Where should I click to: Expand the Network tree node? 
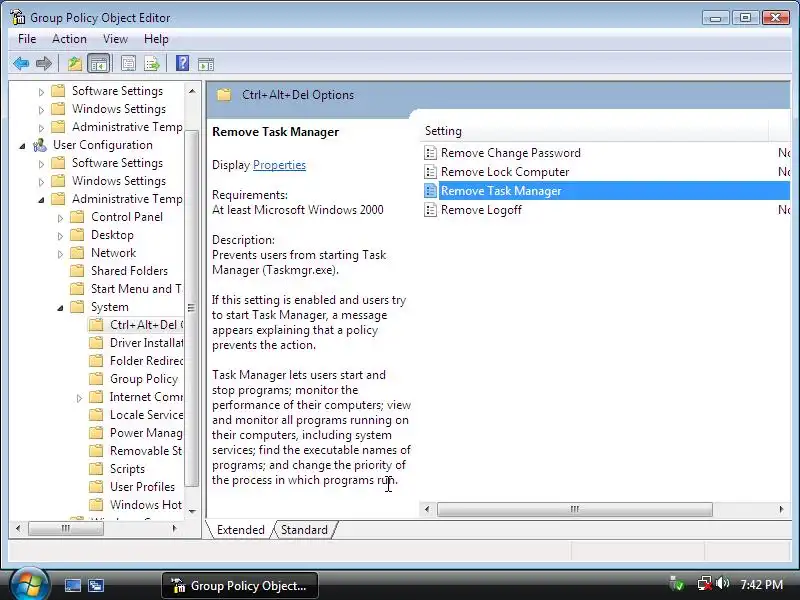click(x=60, y=254)
